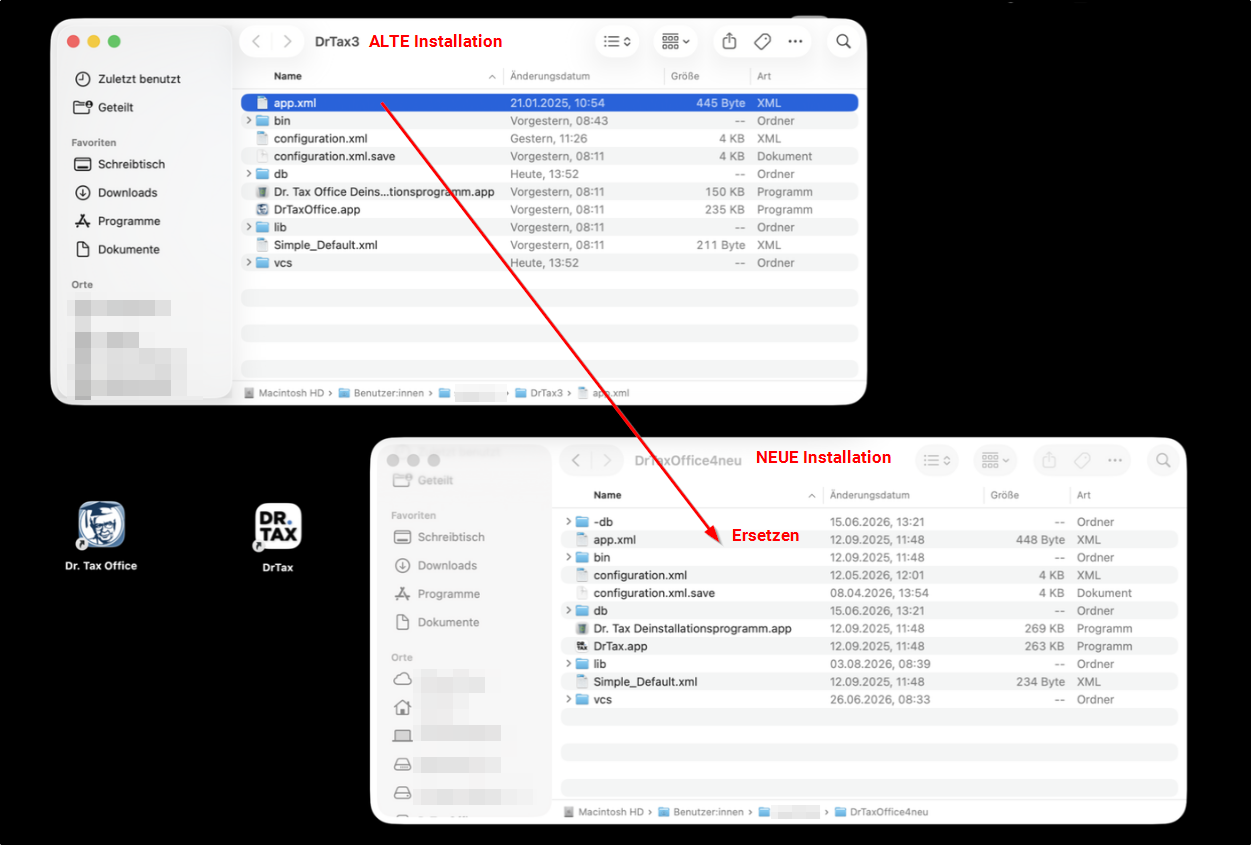Go forward in the DrTax3 window
1251x845 pixels.
coord(288,41)
